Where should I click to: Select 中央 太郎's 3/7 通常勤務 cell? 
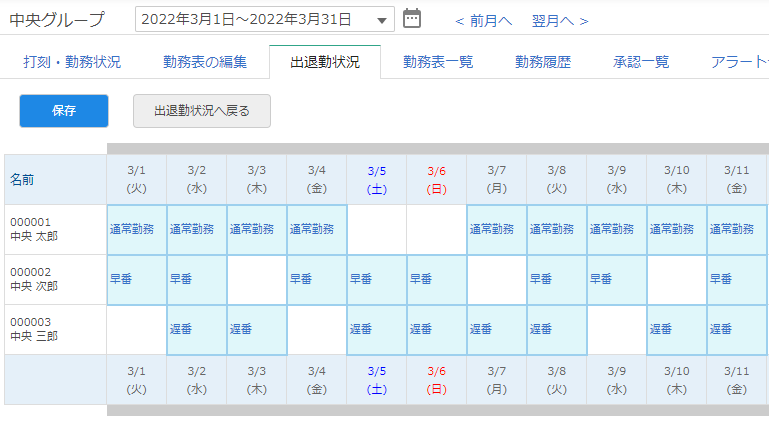tap(497, 229)
